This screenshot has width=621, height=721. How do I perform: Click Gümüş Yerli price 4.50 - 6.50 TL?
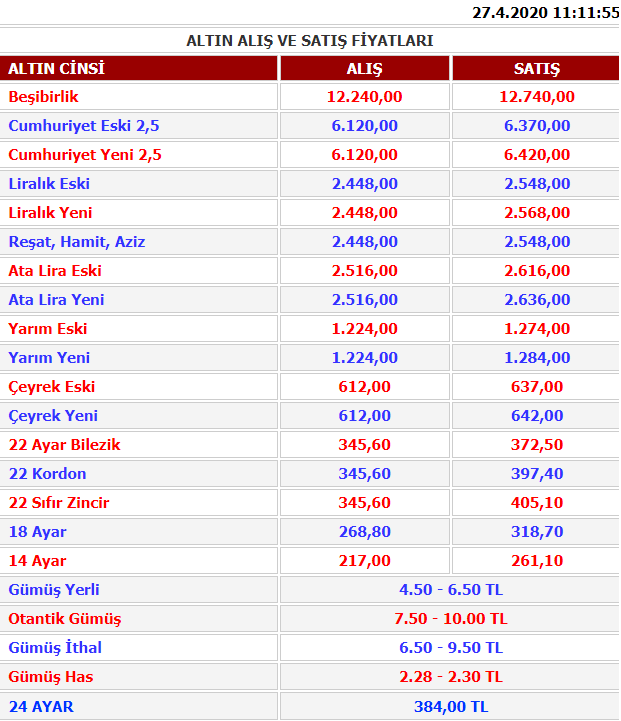coord(451,589)
